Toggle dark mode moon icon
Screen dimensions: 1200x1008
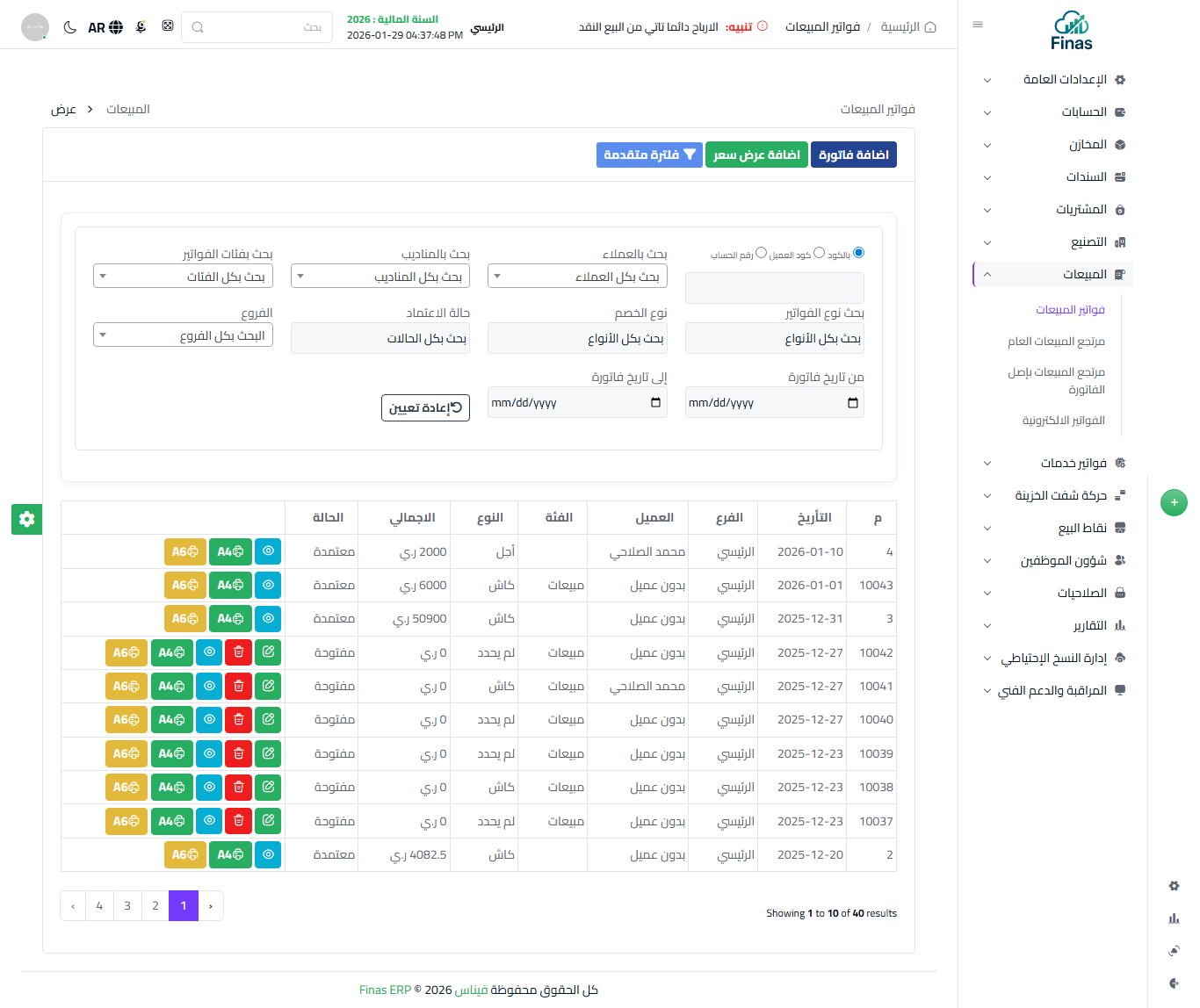pos(70,27)
